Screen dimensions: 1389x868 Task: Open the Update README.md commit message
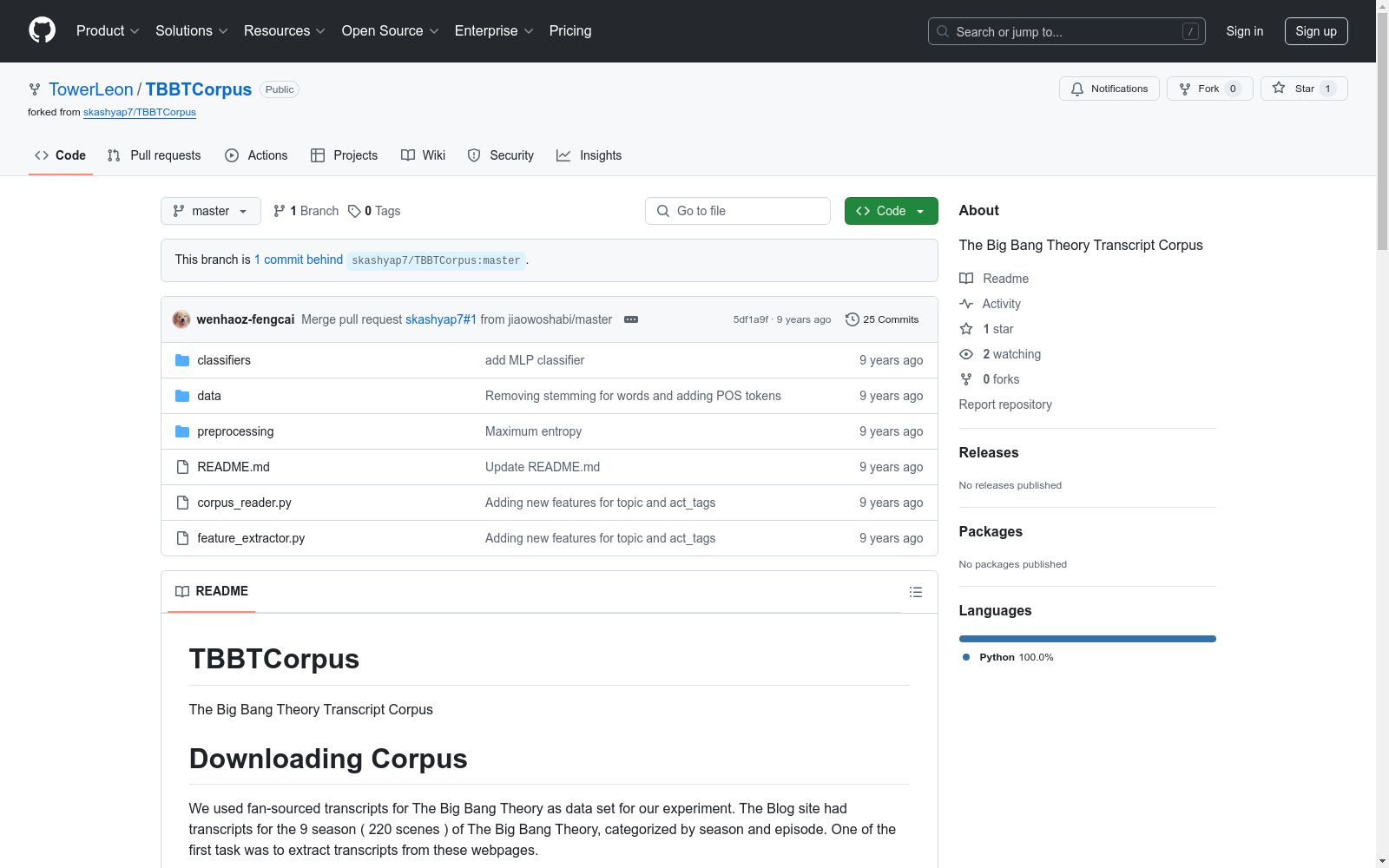pos(543,467)
